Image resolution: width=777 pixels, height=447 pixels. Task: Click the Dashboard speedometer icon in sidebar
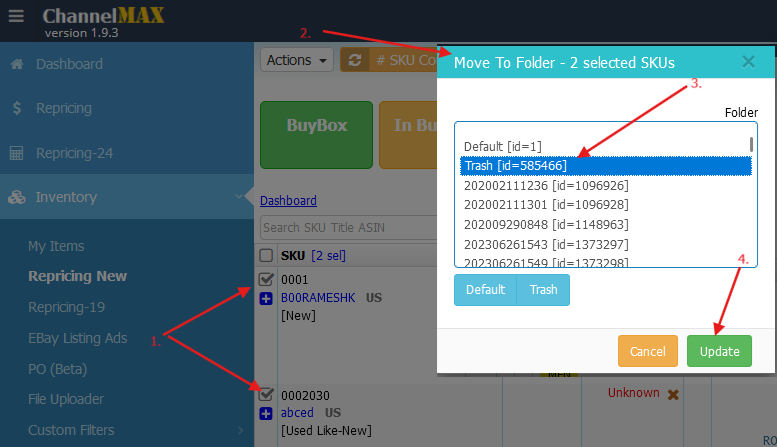[16, 64]
